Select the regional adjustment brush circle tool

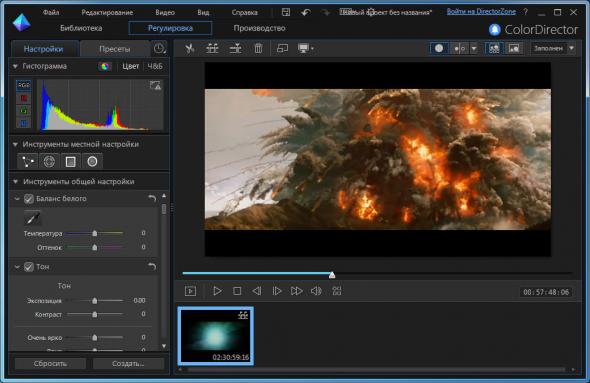tap(92, 161)
